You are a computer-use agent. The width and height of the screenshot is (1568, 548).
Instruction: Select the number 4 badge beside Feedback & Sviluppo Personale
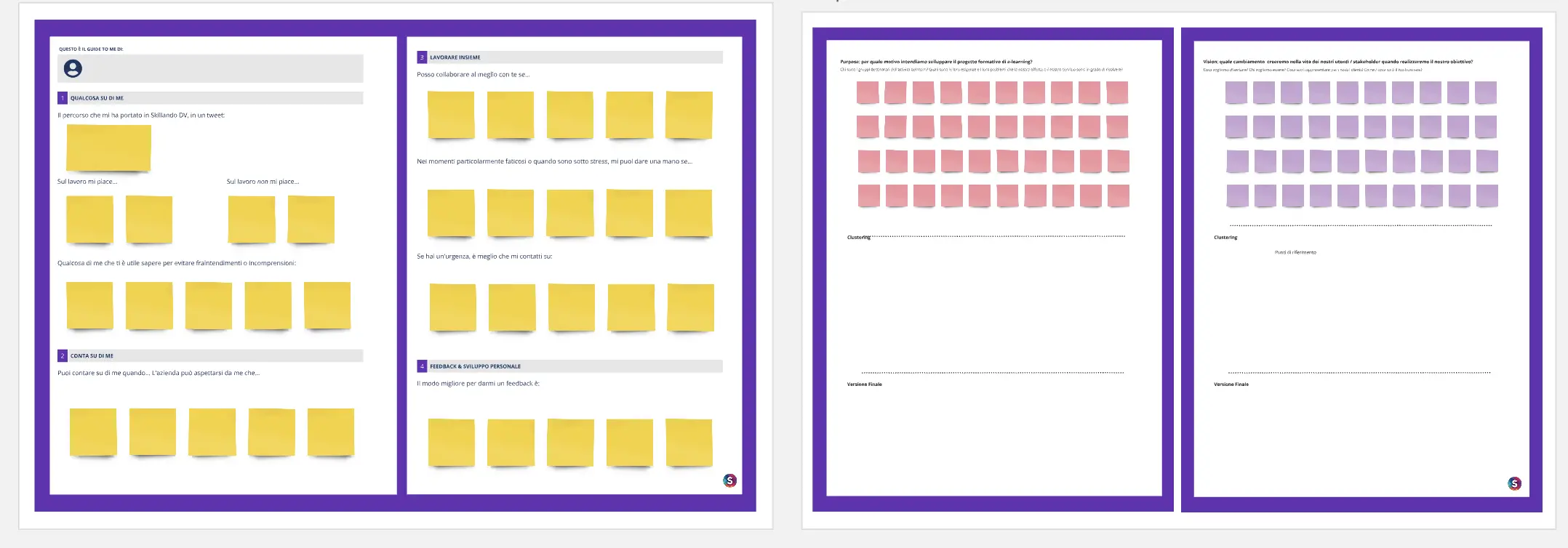pos(422,366)
